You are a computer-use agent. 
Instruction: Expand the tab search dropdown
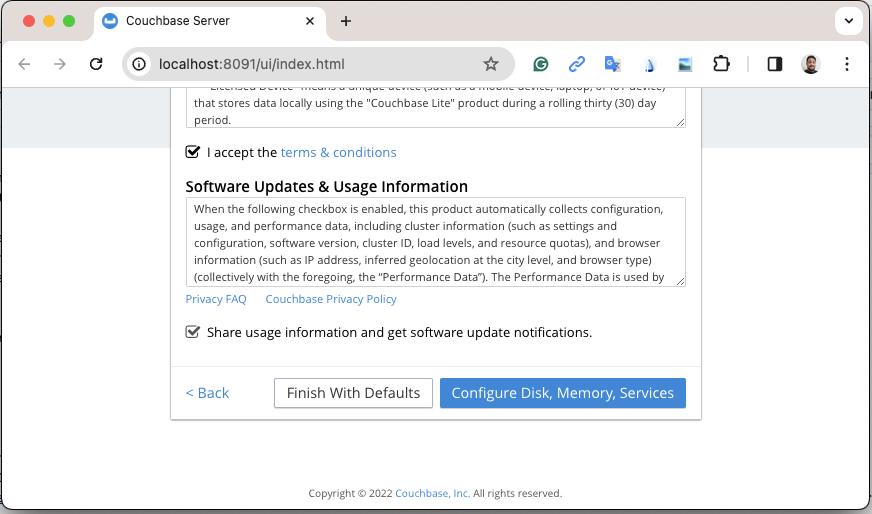pos(849,21)
